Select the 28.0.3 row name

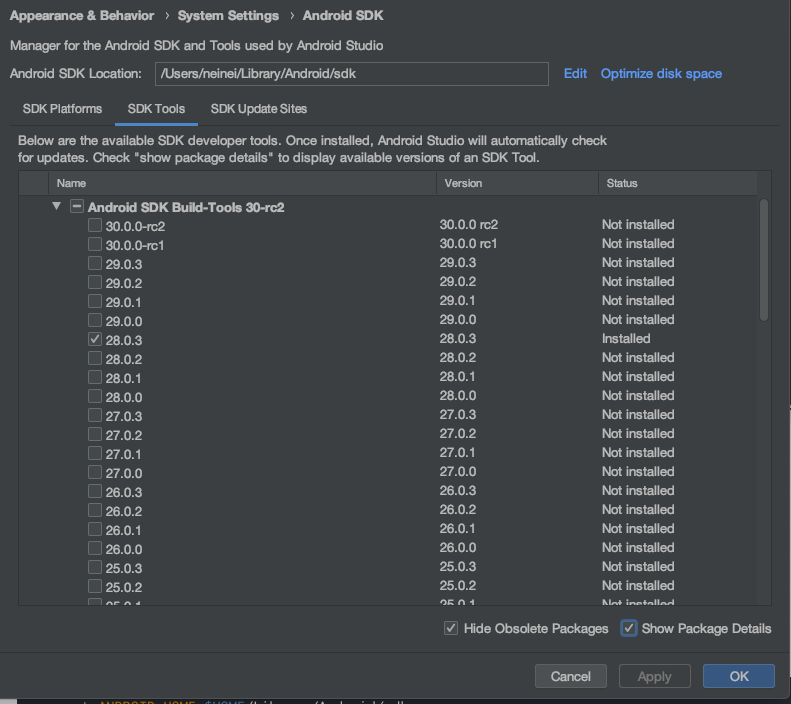pyautogui.click(x=124, y=340)
